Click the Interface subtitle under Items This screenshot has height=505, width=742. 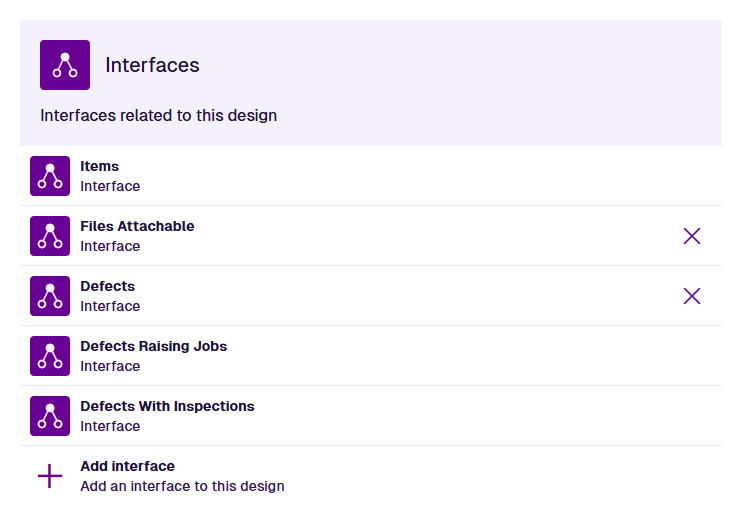point(110,187)
